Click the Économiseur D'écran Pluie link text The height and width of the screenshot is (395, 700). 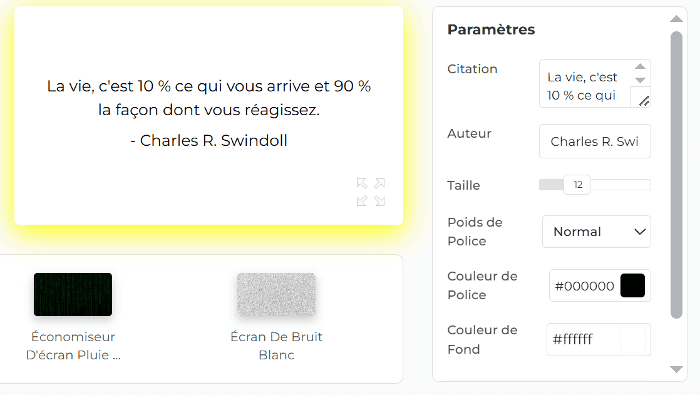pos(73,346)
